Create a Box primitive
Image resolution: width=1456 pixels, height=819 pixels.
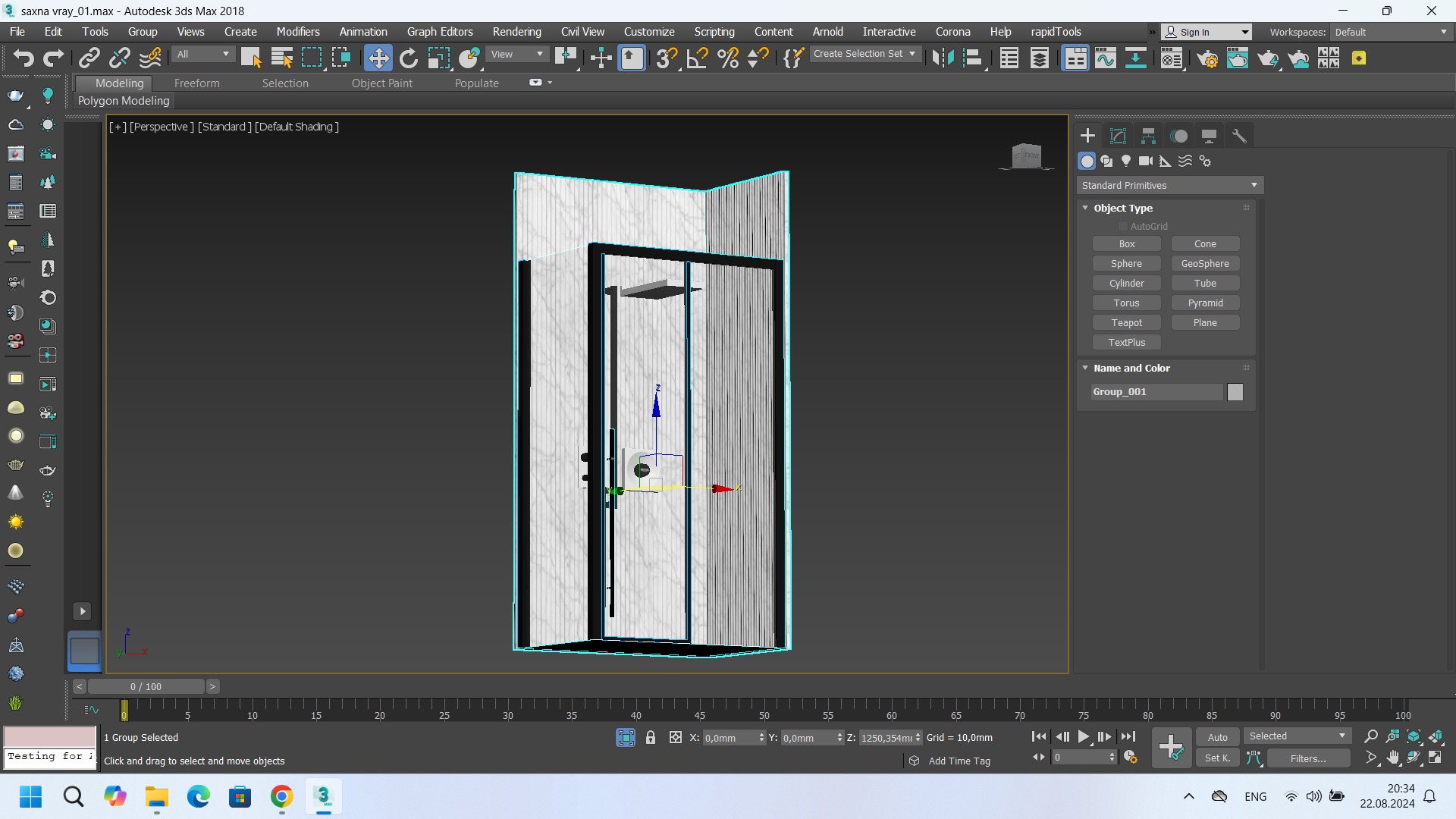coord(1127,244)
